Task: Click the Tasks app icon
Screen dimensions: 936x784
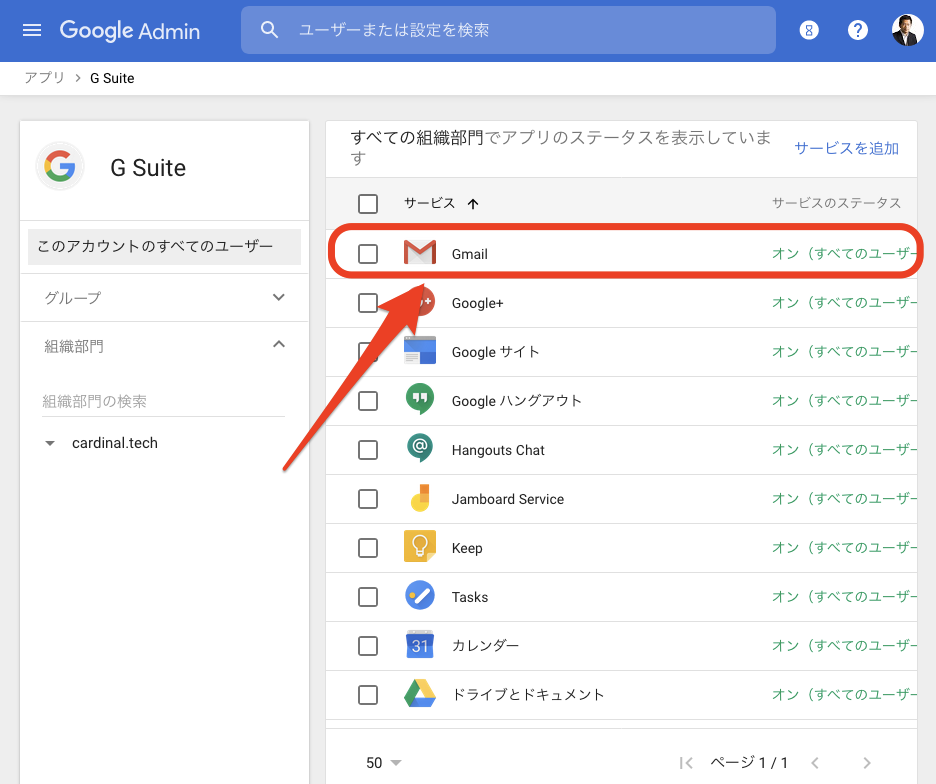Action: tap(420, 596)
